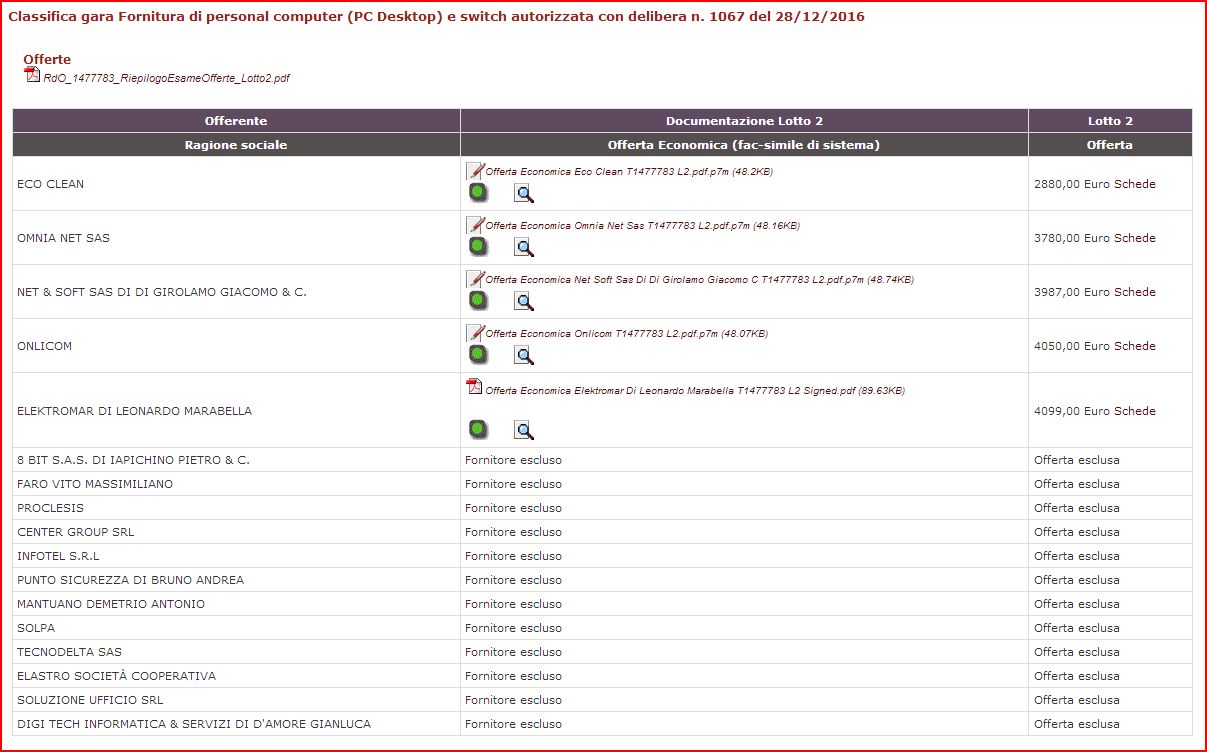The image size is (1207, 752).
Task: Select the INFOTEL S.R.L row name
Action: click(x=58, y=556)
